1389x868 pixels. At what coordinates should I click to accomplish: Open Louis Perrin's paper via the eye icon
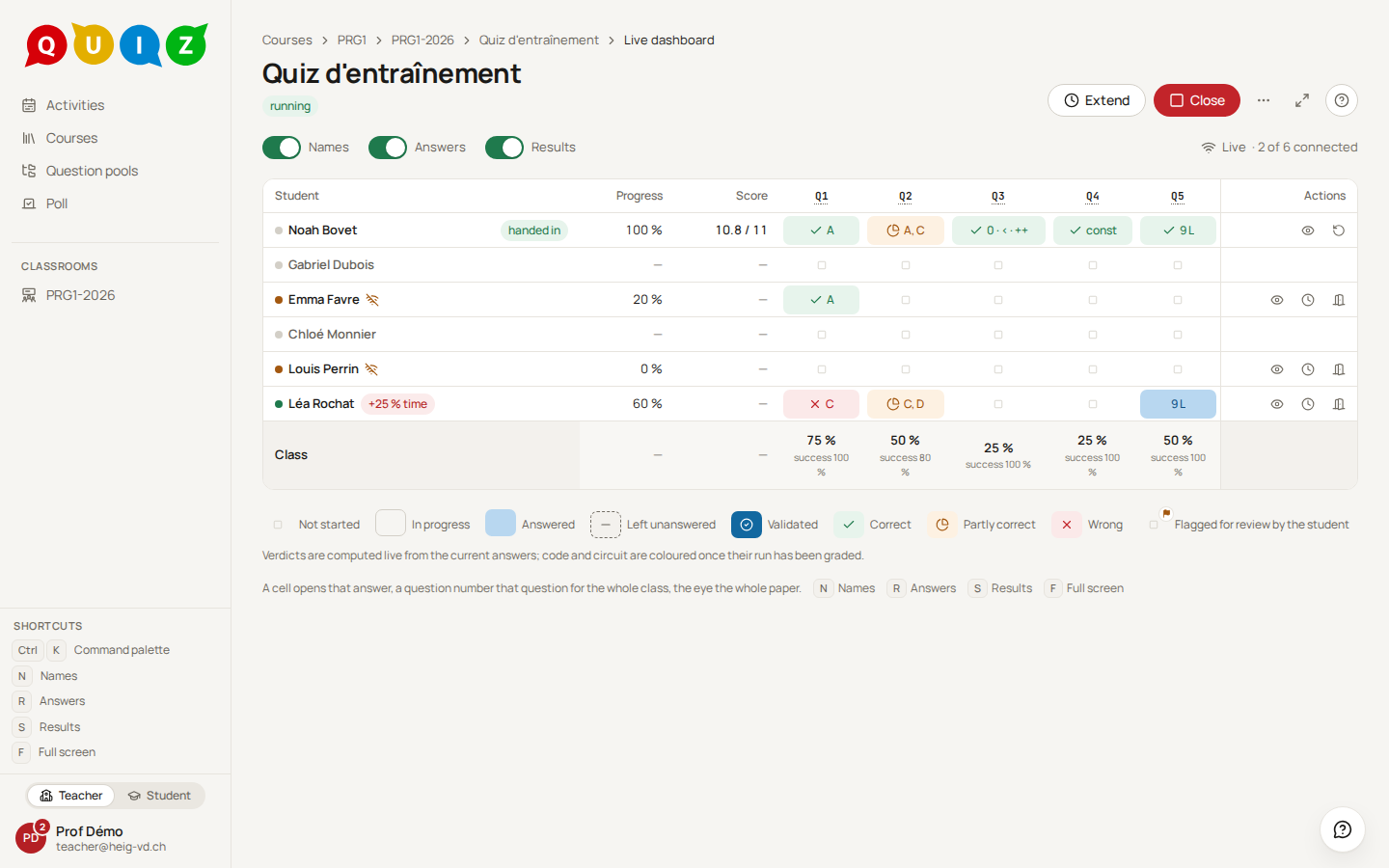1277,369
